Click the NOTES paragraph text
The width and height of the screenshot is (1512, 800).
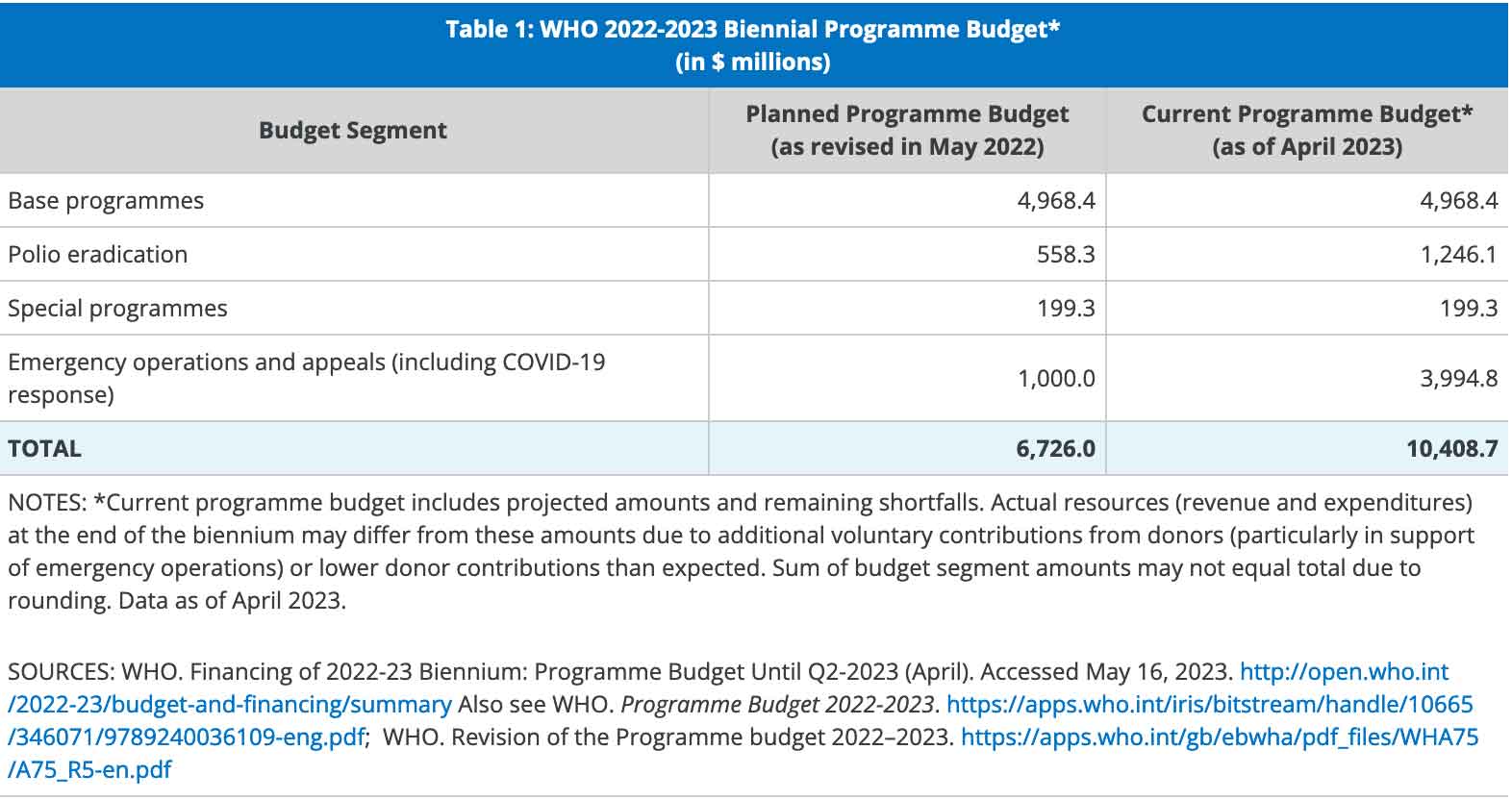point(741,552)
